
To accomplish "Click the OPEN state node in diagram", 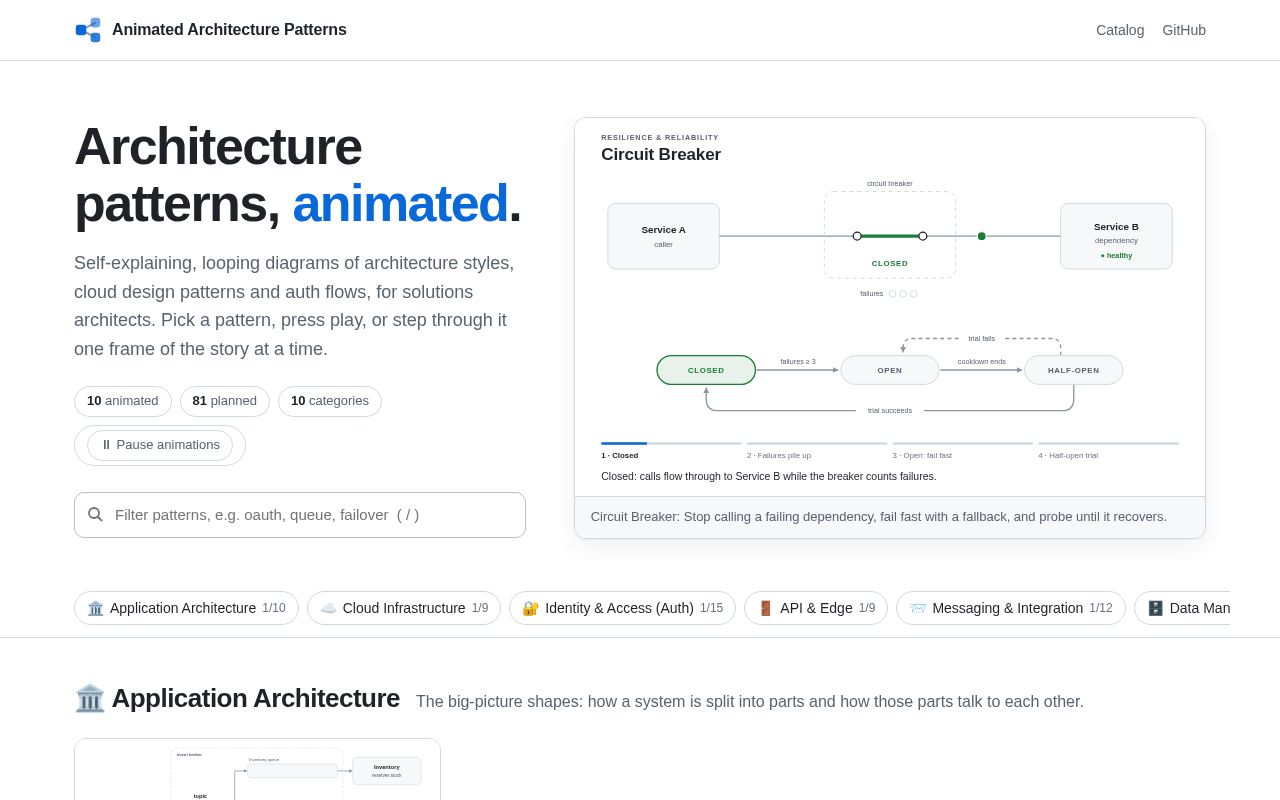I will [890, 370].
